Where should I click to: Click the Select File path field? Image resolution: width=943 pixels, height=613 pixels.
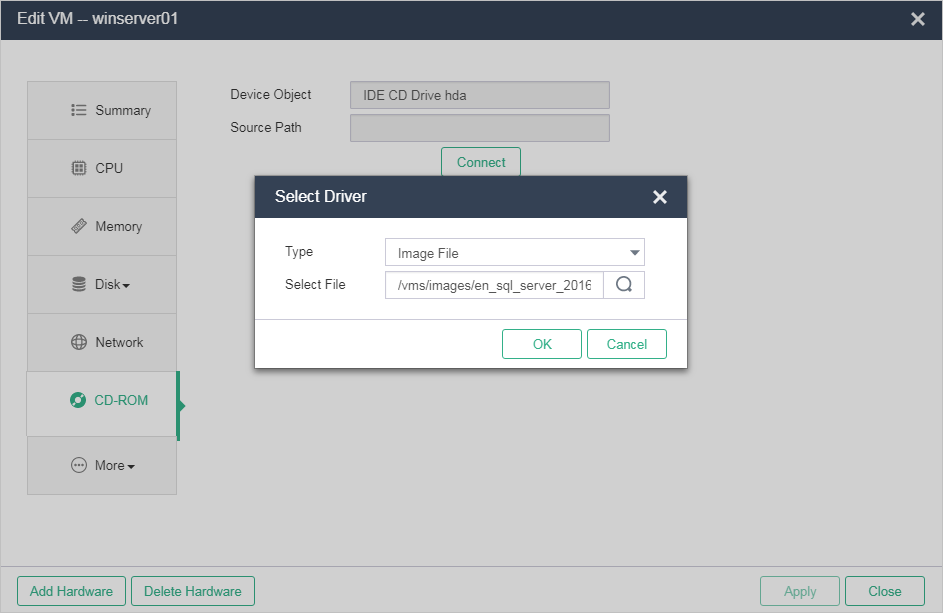coord(493,284)
